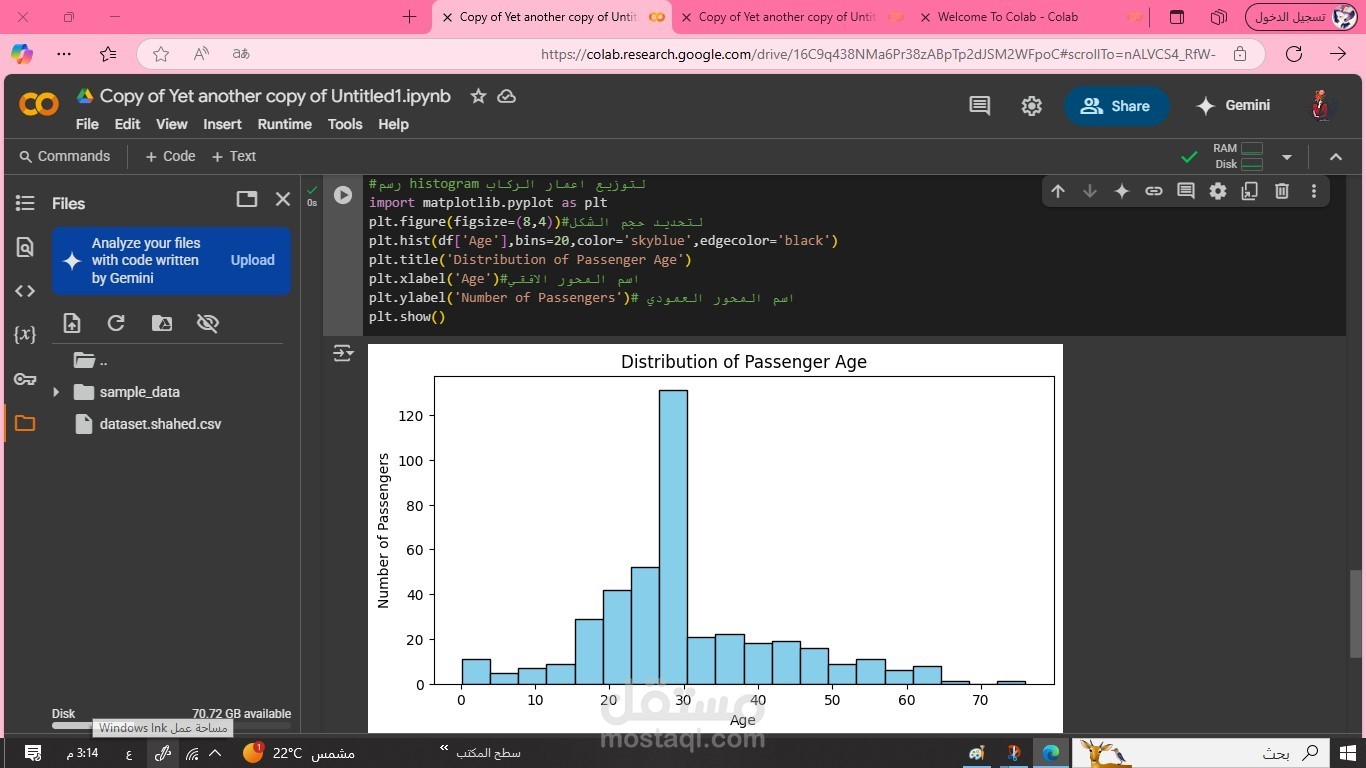
Task: Open runtime connection dropdown arrow
Action: [1287, 157]
